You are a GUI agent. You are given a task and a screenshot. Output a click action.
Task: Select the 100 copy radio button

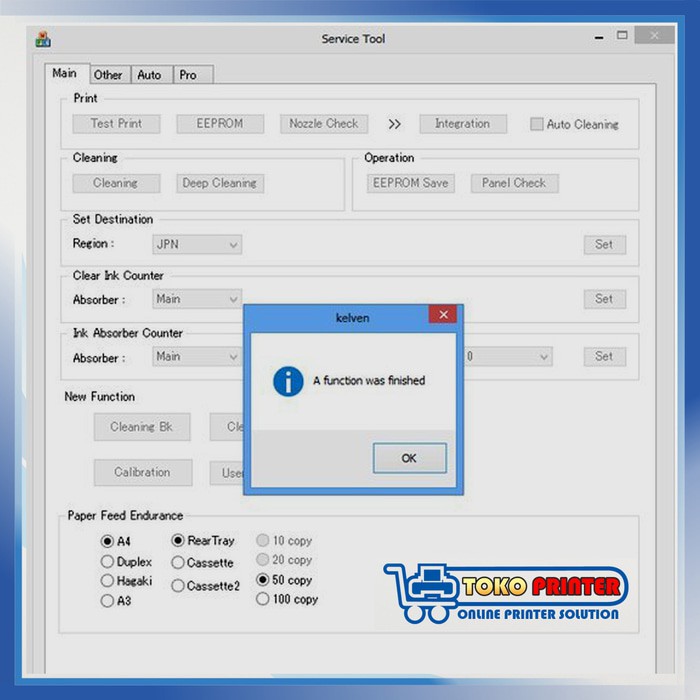[x=262, y=599]
